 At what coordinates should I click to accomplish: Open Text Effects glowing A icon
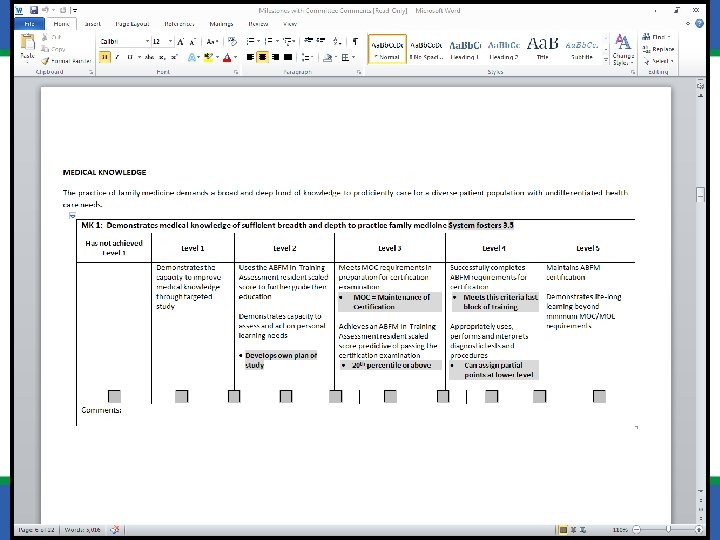(x=191, y=57)
